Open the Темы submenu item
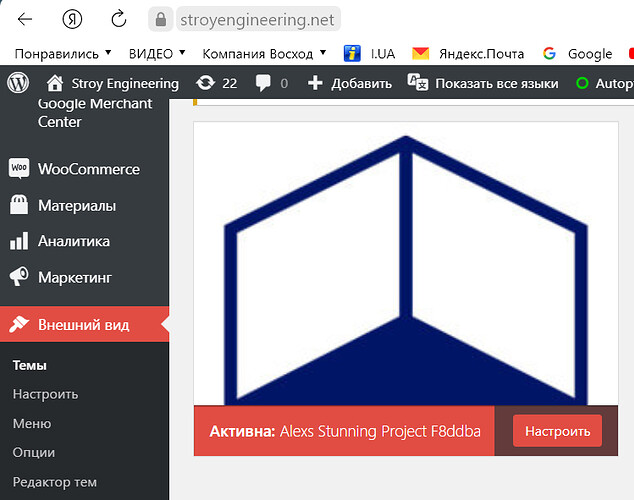634x500 pixels. point(30,365)
